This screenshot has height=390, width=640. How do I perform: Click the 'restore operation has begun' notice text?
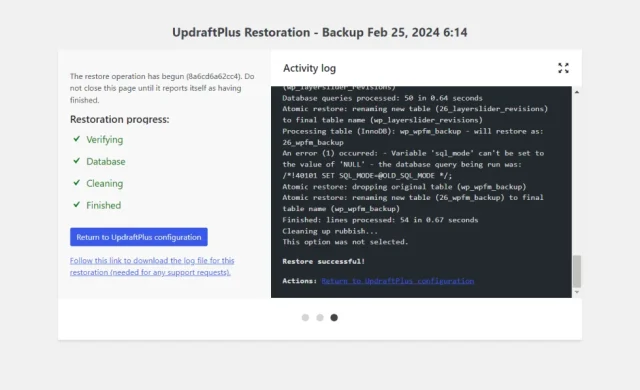point(162,88)
